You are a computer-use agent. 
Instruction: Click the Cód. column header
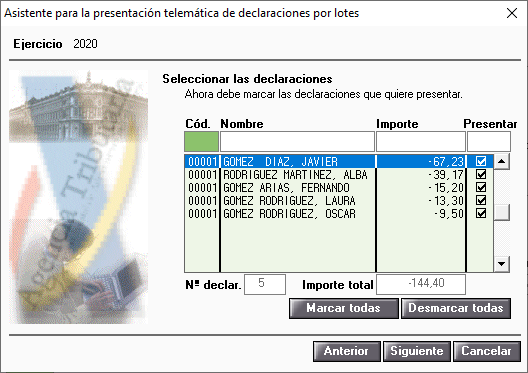pos(198,124)
